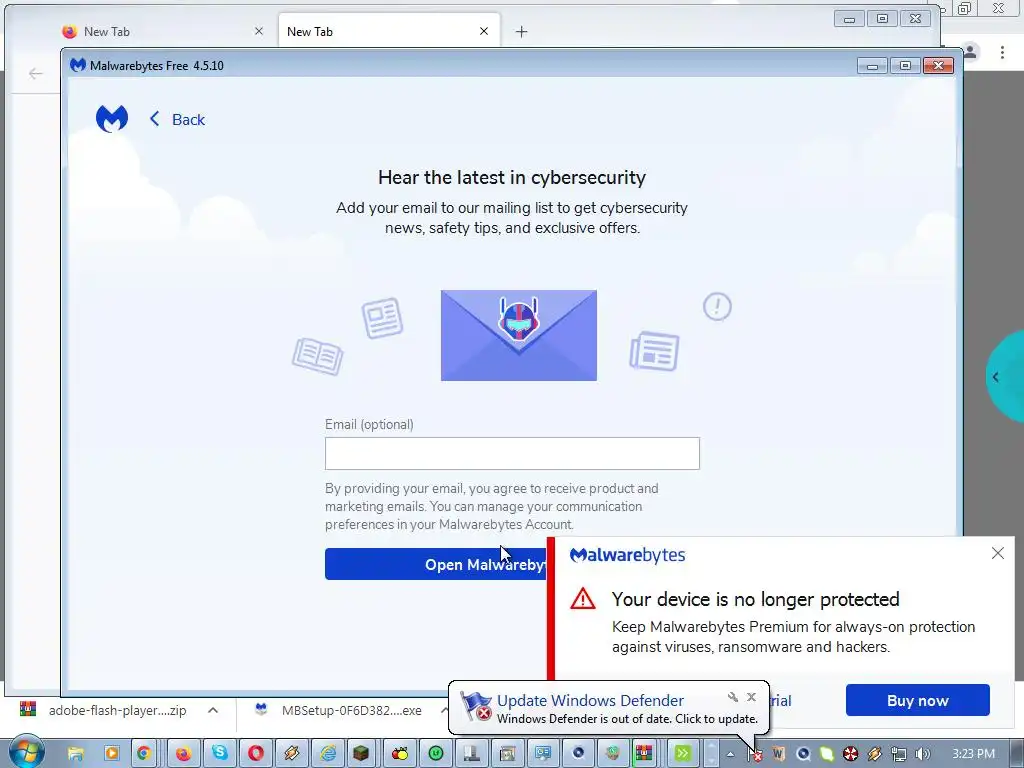This screenshot has width=1024, height=768.
Task: Click the envelope robot illustration
Action: 519,335
